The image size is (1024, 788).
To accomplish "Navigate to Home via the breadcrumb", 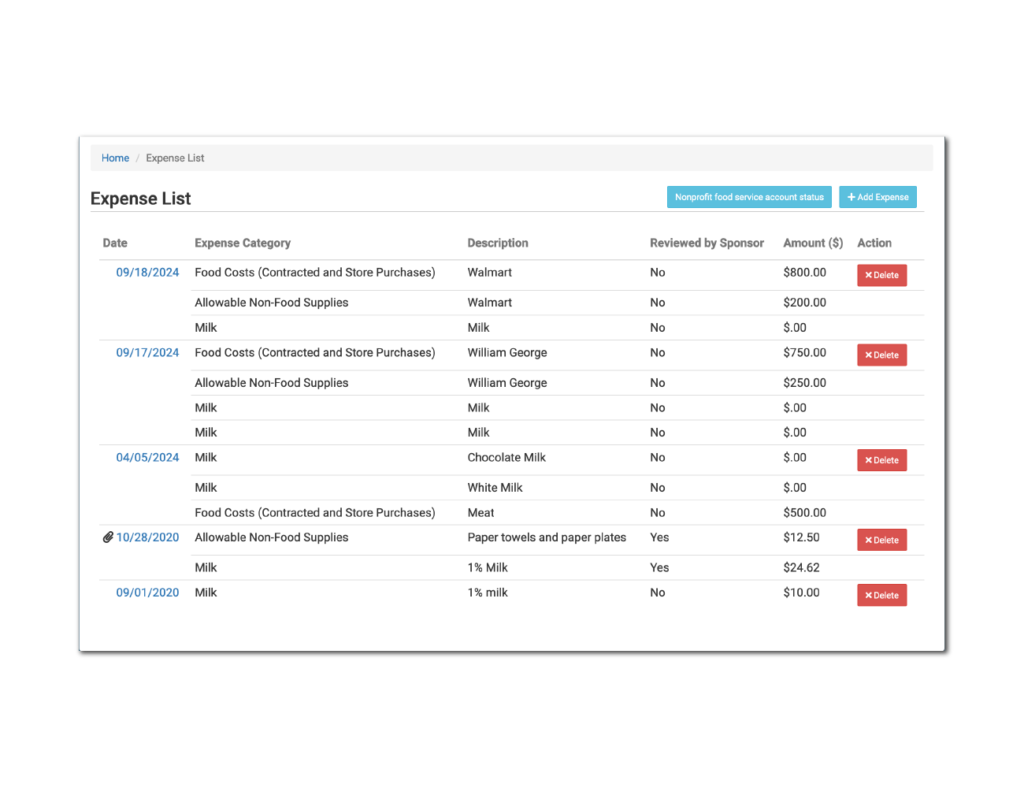I will tap(115, 157).
